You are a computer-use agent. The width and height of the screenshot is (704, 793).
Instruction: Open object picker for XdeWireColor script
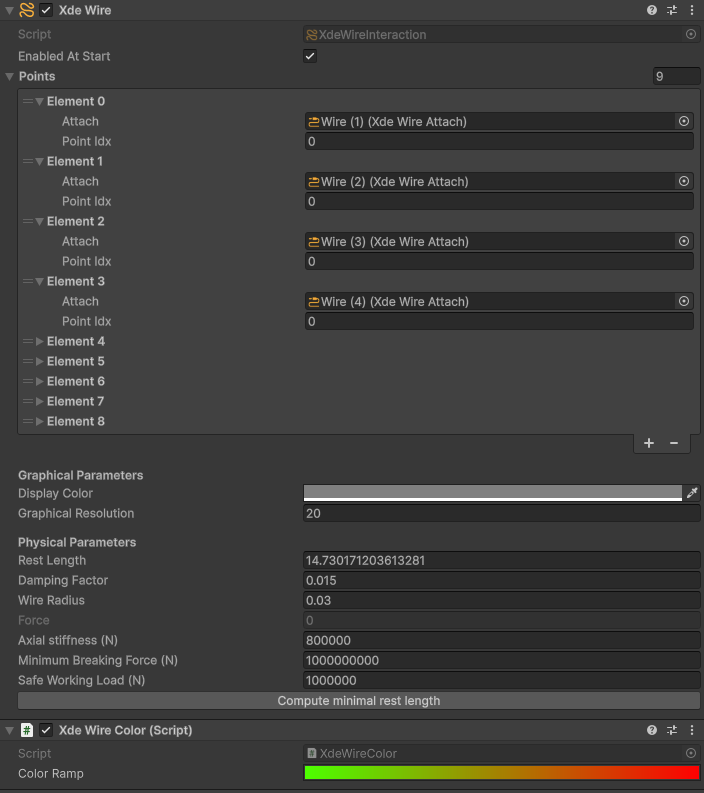[x=690, y=753]
